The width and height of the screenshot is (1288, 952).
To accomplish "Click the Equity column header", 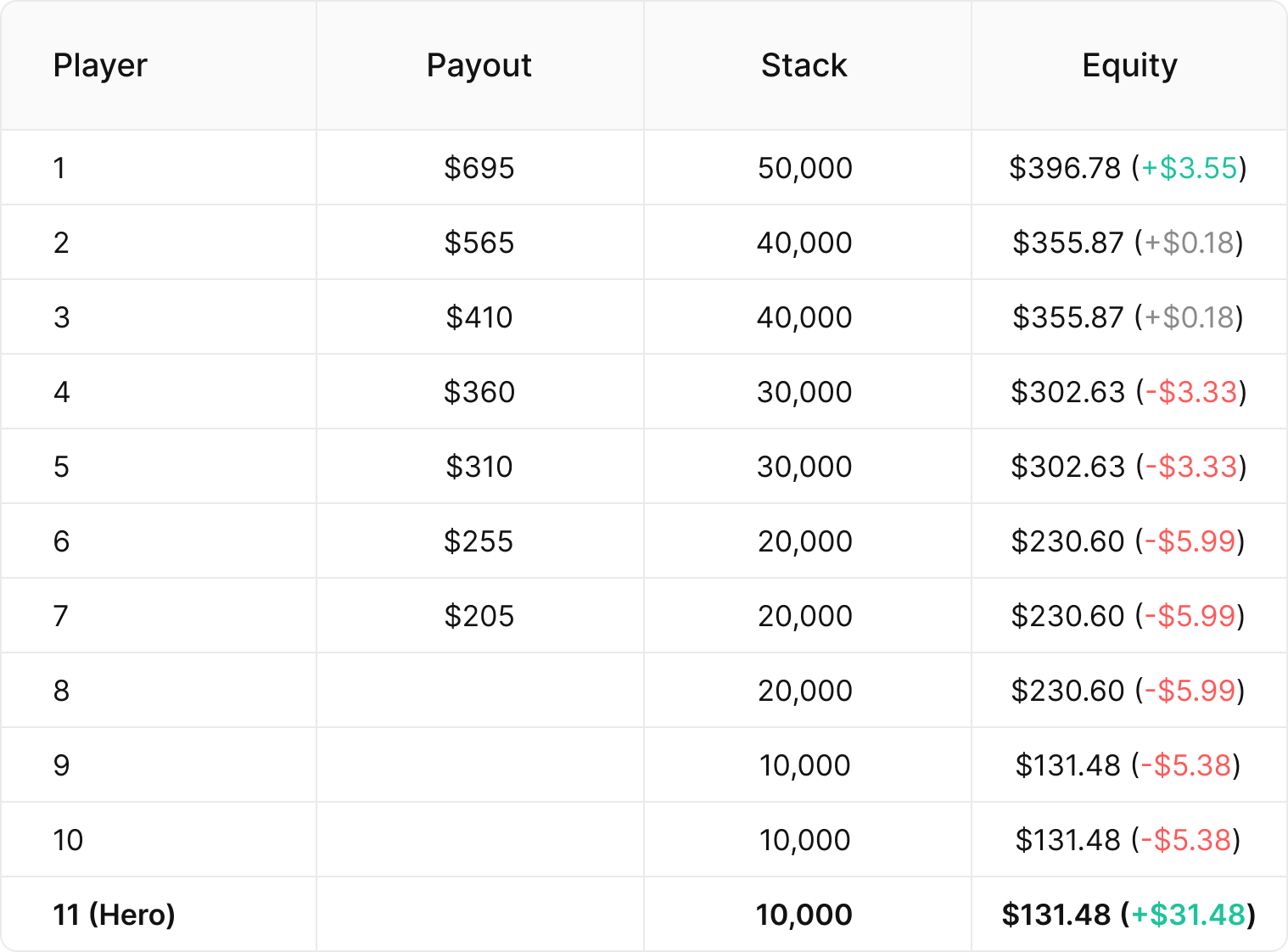I will (x=1129, y=65).
